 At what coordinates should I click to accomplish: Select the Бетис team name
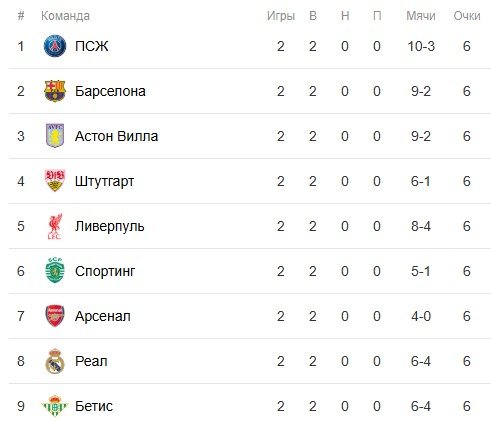click(x=94, y=406)
